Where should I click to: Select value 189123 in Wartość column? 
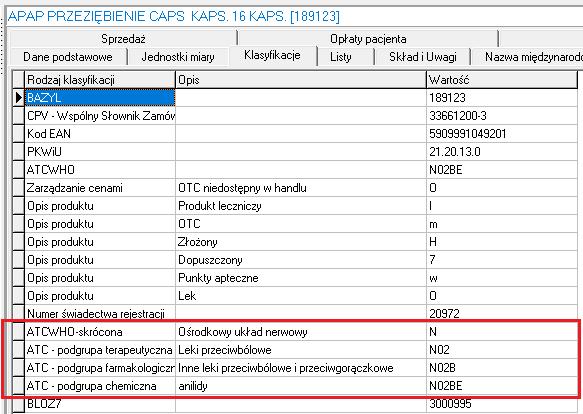coord(502,98)
